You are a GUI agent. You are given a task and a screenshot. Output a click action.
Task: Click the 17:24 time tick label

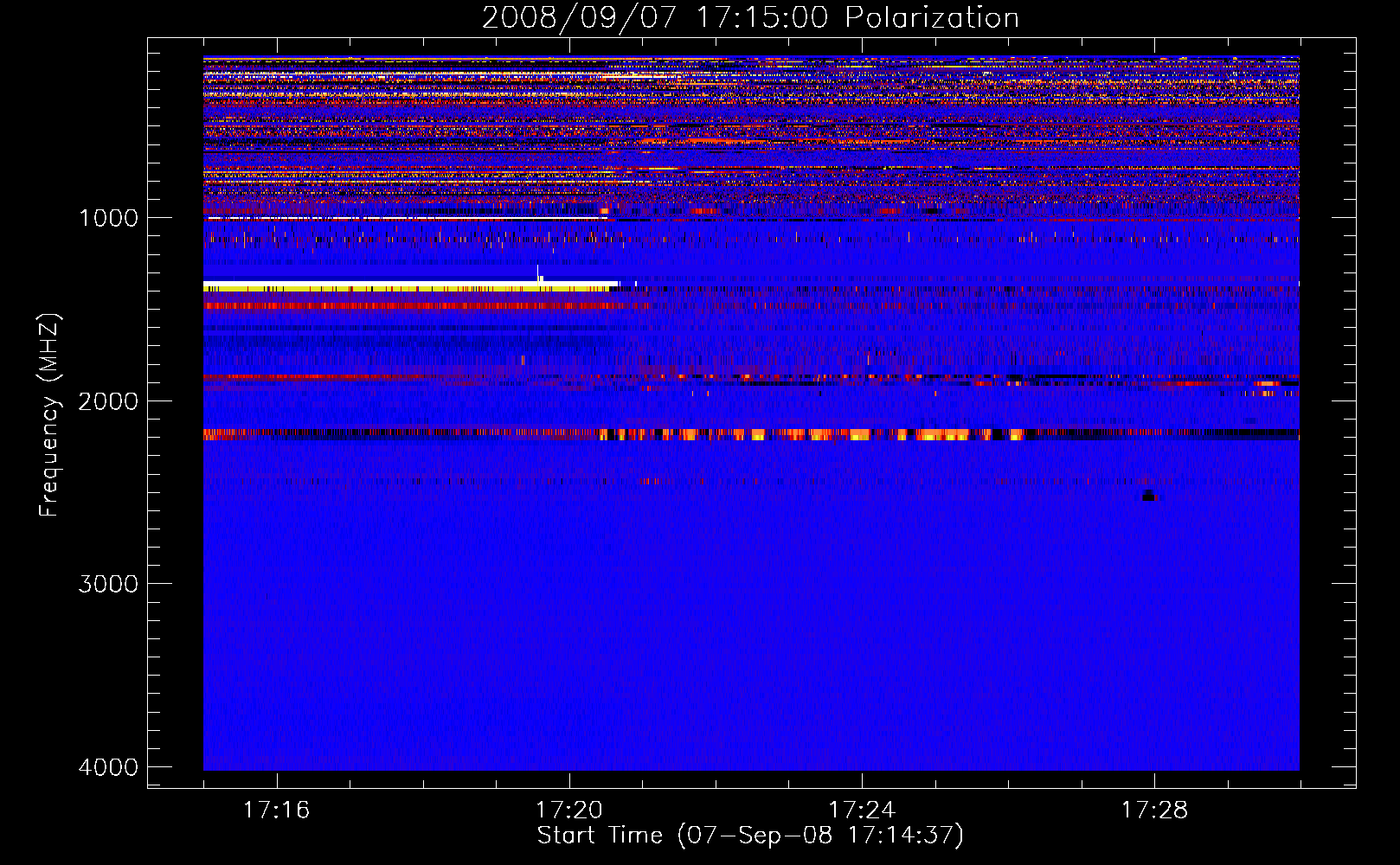tap(862, 810)
